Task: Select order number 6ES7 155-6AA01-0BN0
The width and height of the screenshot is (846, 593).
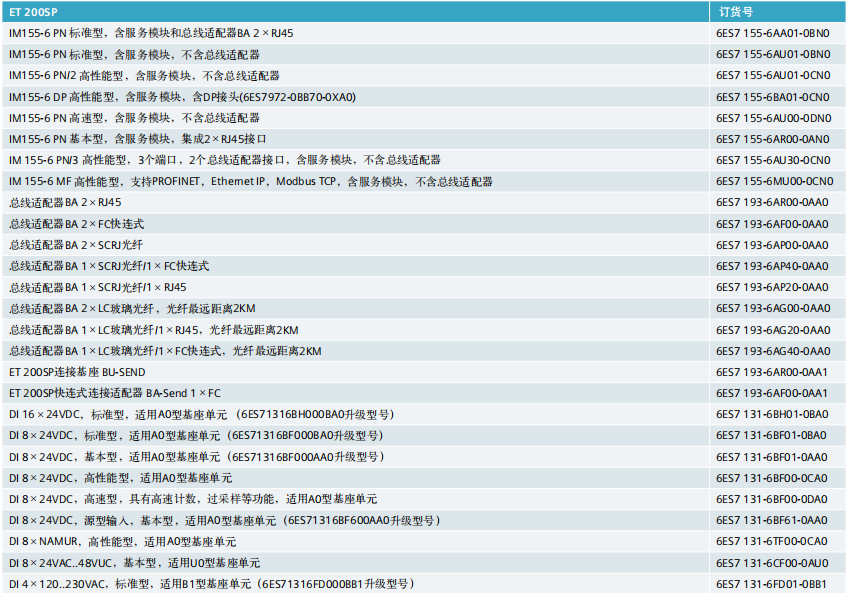Action: click(x=773, y=33)
